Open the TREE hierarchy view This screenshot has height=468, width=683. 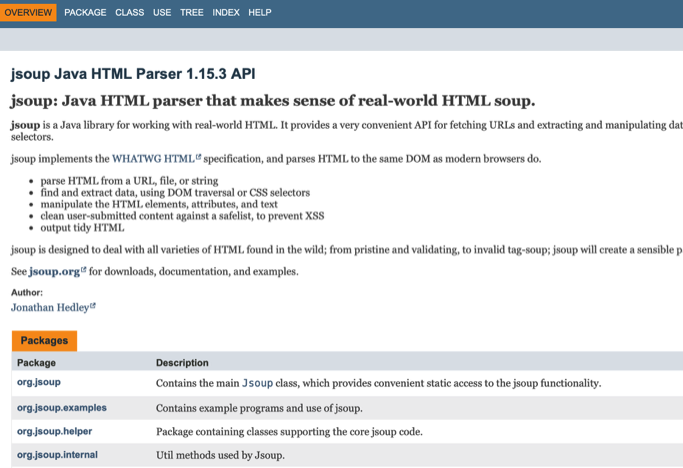[x=192, y=13]
